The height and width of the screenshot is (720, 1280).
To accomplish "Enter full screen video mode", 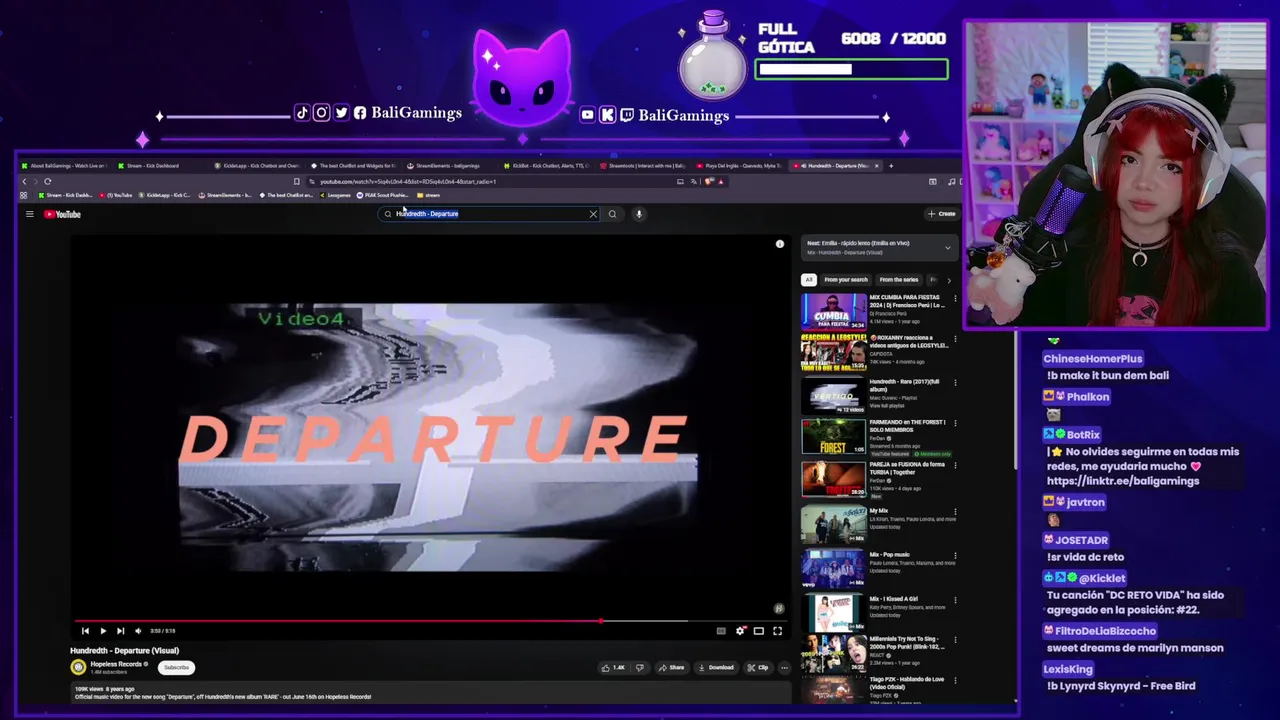I will (x=777, y=631).
